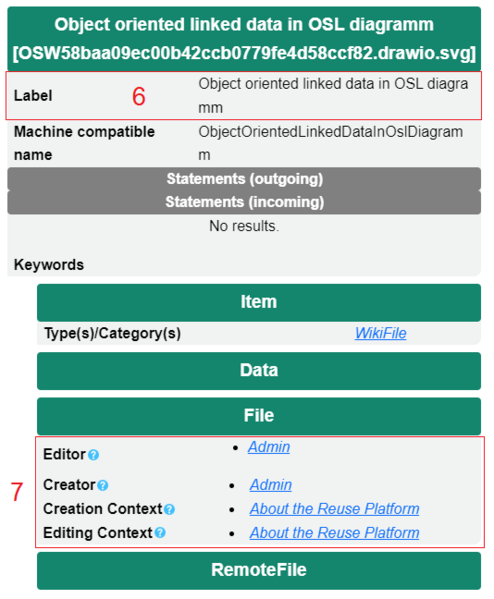Image resolution: width=494 pixels, height=599 pixels.
Task: Select the 'No results.' text
Action: [x=244, y=226]
